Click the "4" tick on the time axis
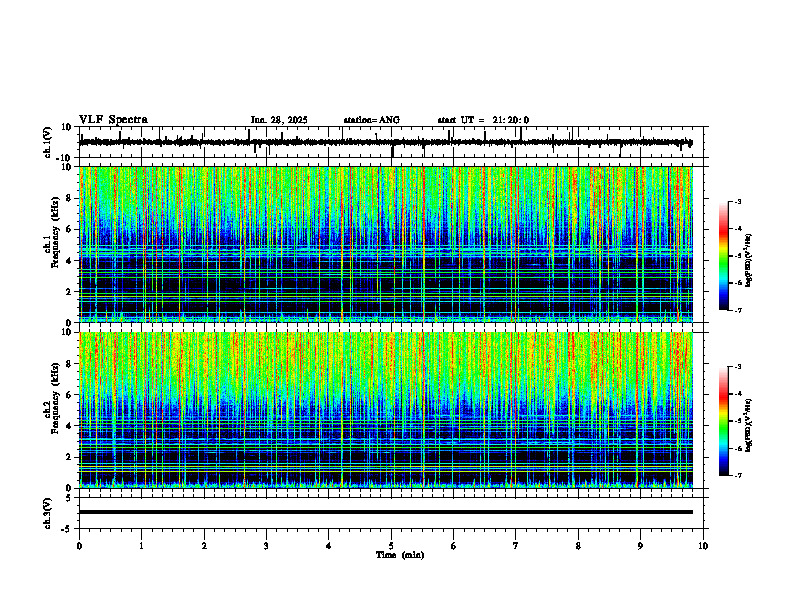The image size is (792, 612). click(329, 546)
